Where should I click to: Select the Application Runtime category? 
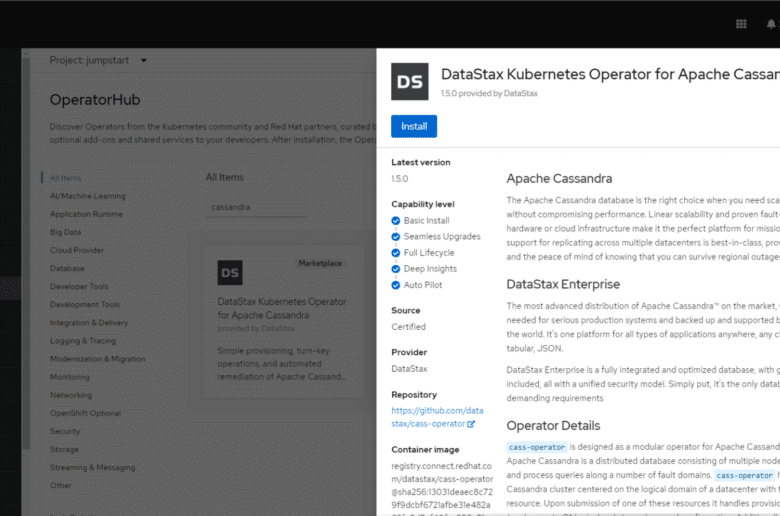pyautogui.click(x=86, y=214)
